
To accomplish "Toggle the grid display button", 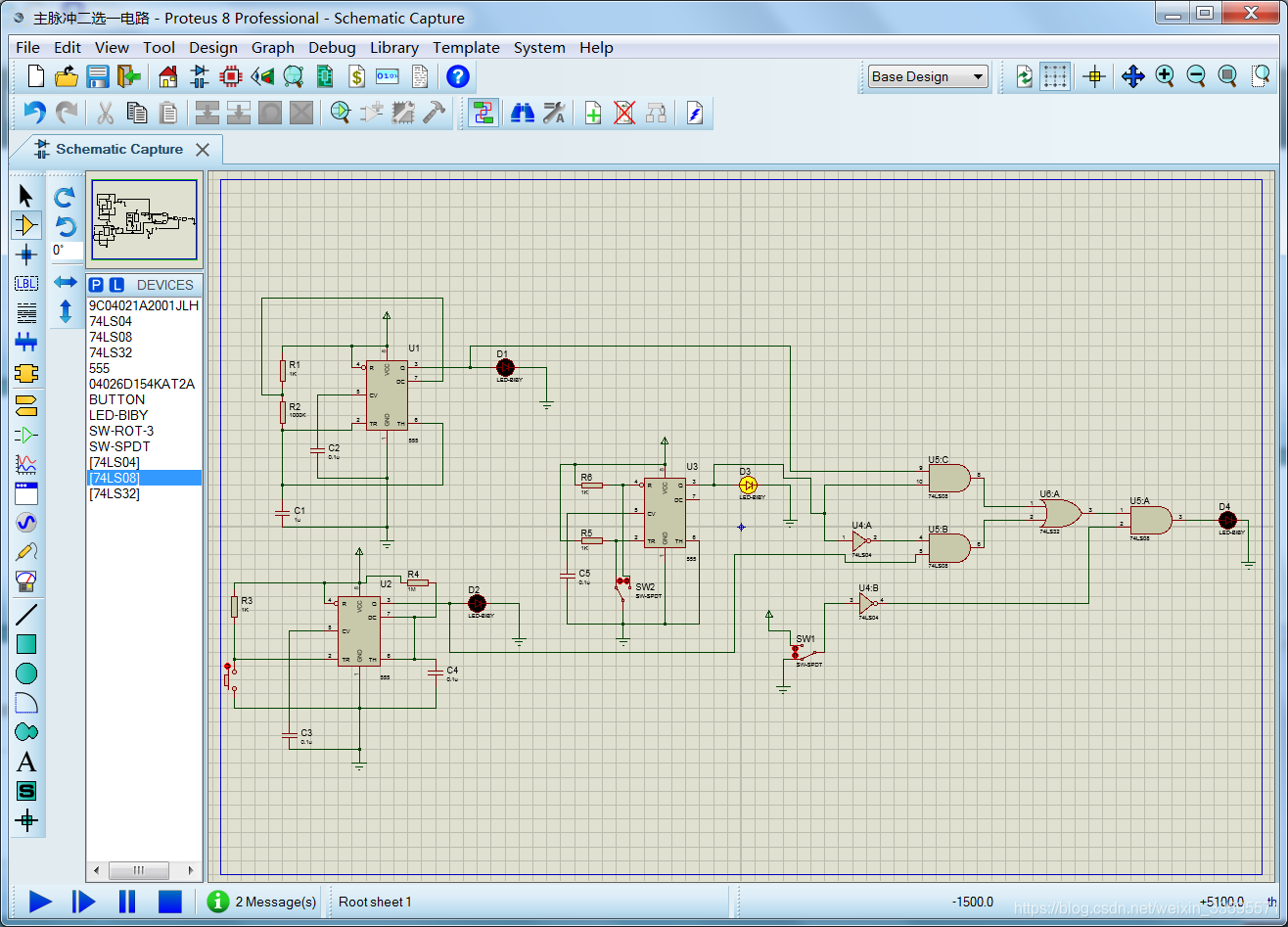I will [x=1055, y=76].
